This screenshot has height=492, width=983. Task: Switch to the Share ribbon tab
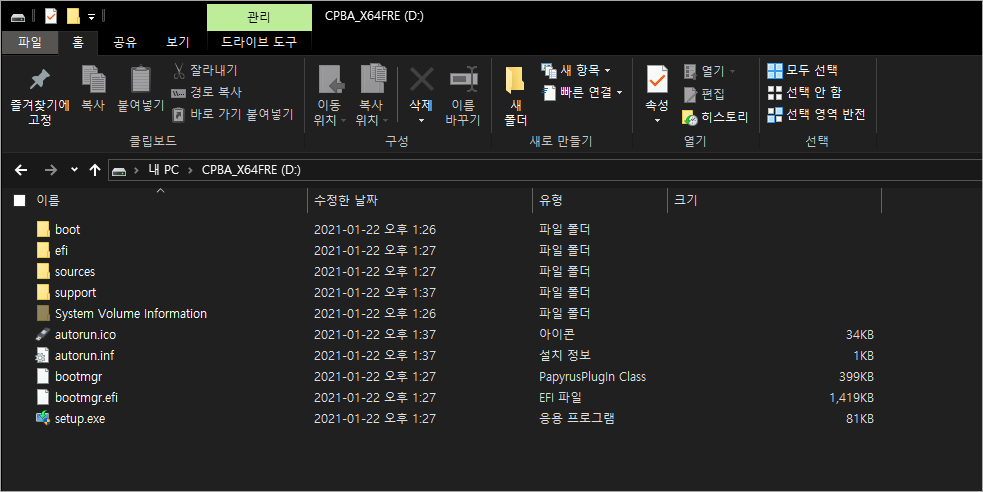pyautogui.click(x=125, y=43)
